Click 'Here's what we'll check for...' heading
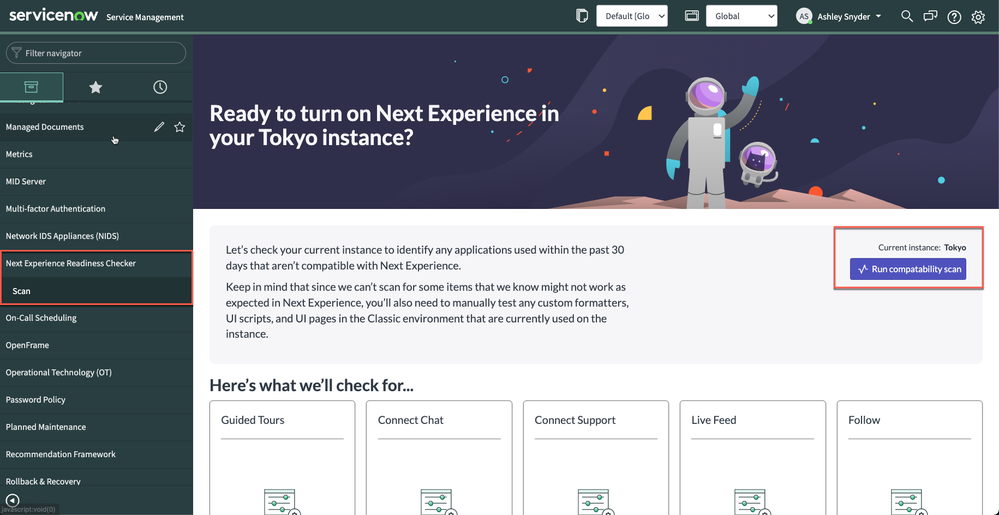The image size is (999, 515). point(312,386)
